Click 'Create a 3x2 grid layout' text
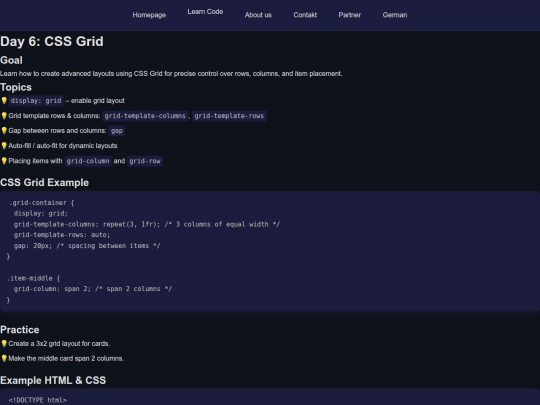 pyautogui.click(x=59, y=344)
